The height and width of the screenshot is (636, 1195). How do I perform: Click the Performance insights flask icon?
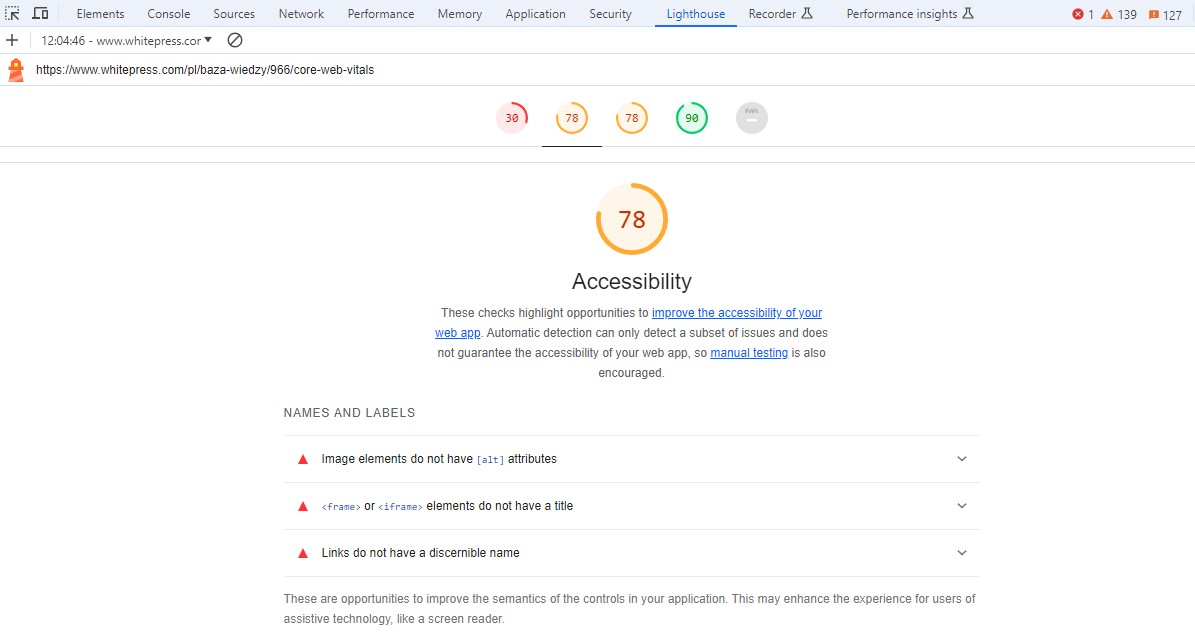click(x=968, y=14)
